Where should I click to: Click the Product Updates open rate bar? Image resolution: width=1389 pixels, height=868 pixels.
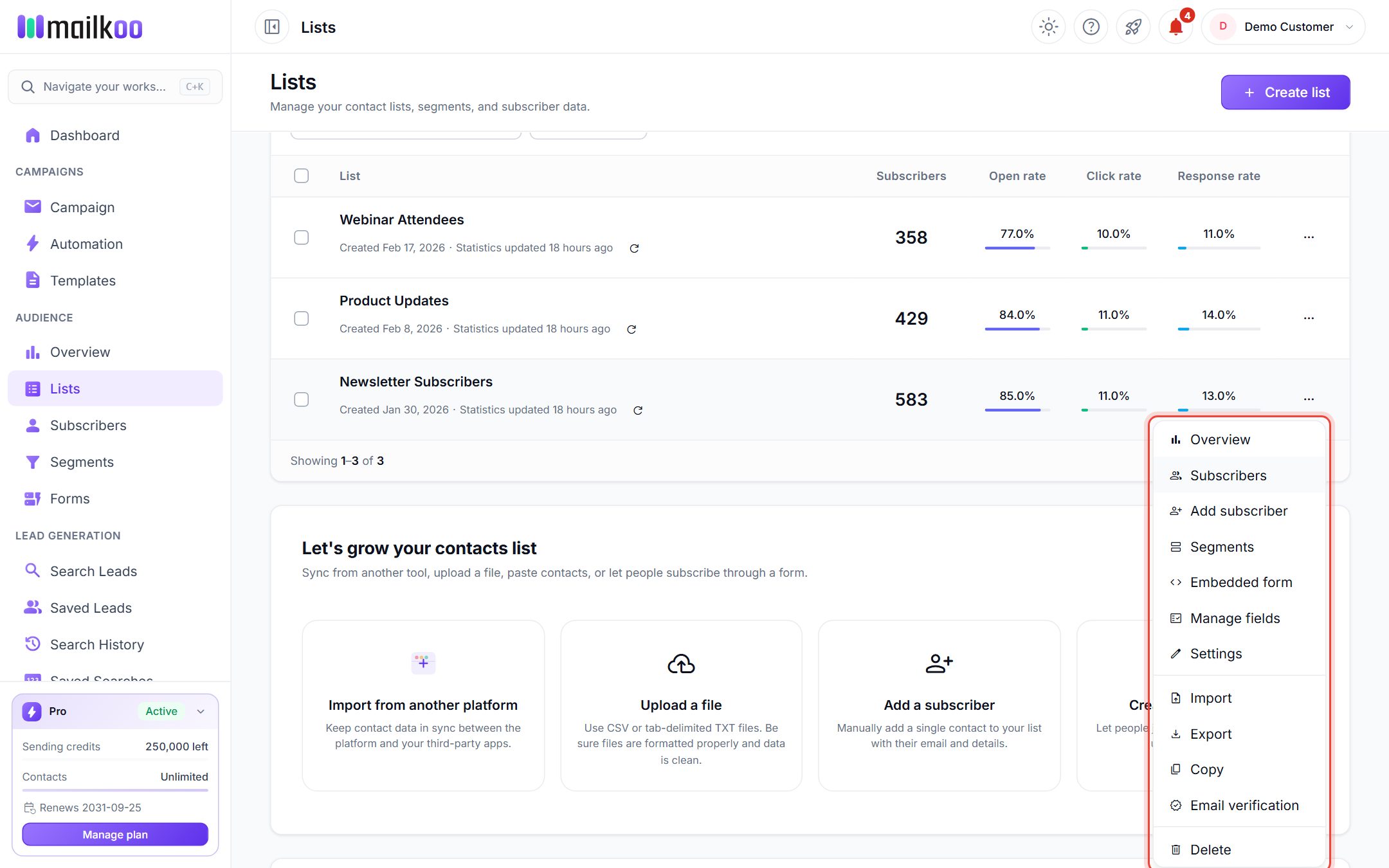pos(1017,329)
